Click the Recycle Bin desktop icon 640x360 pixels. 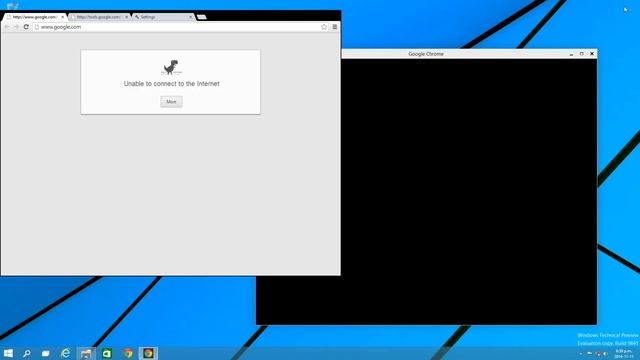pos(13,6)
